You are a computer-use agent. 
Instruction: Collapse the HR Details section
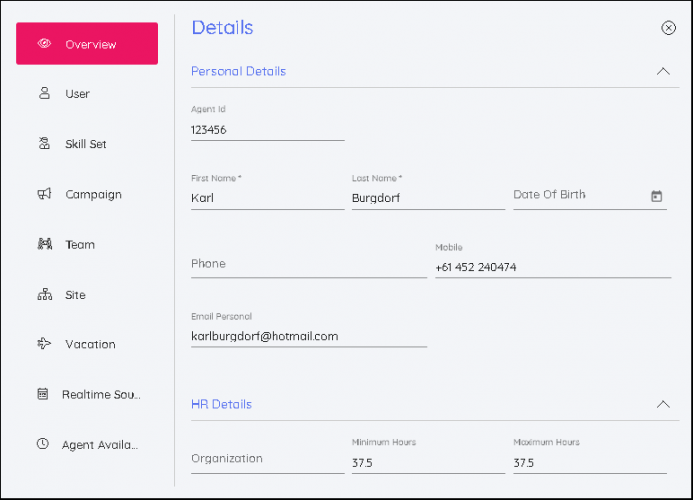[x=662, y=404]
